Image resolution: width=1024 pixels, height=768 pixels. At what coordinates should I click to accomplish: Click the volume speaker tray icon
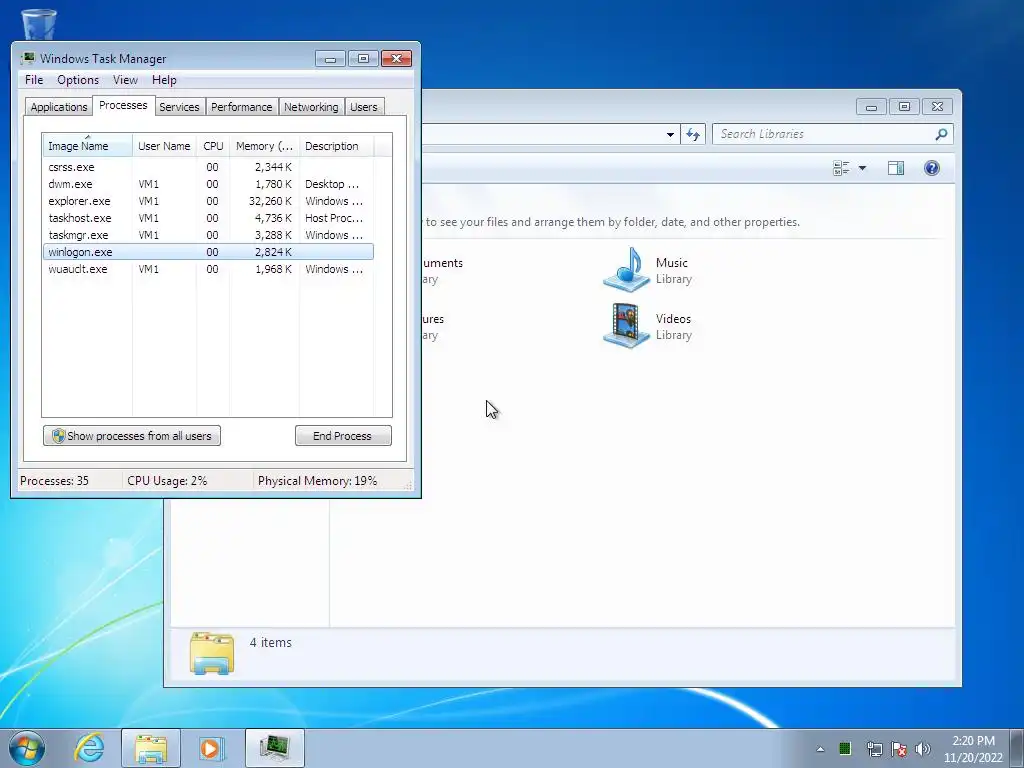point(923,749)
